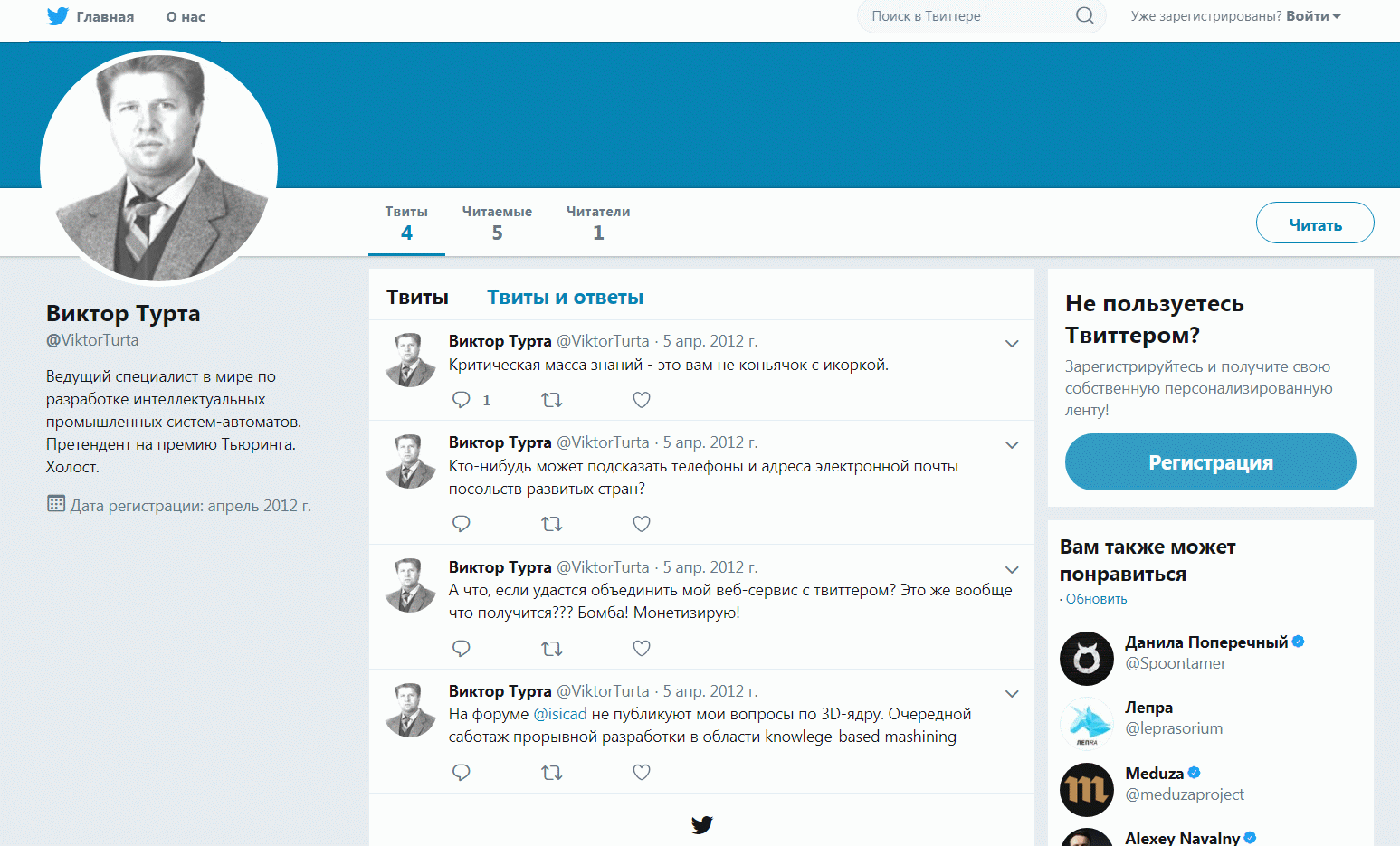Image resolution: width=1400 pixels, height=846 pixels.
Task: Open the timestamp of the @isicad tweet
Action: 710,691
